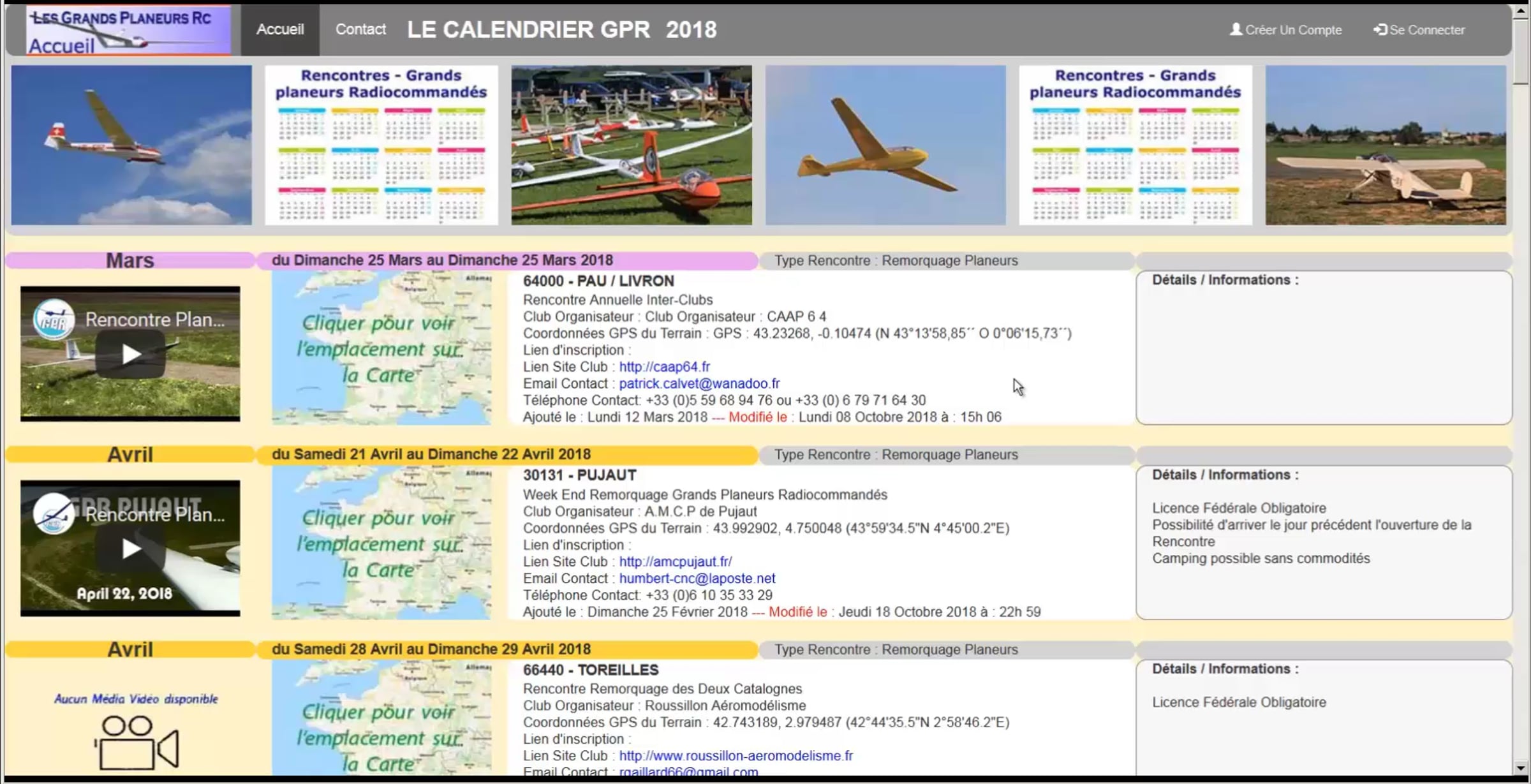Click the date bar 'du Samedi 28 Avril'

coord(507,649)
